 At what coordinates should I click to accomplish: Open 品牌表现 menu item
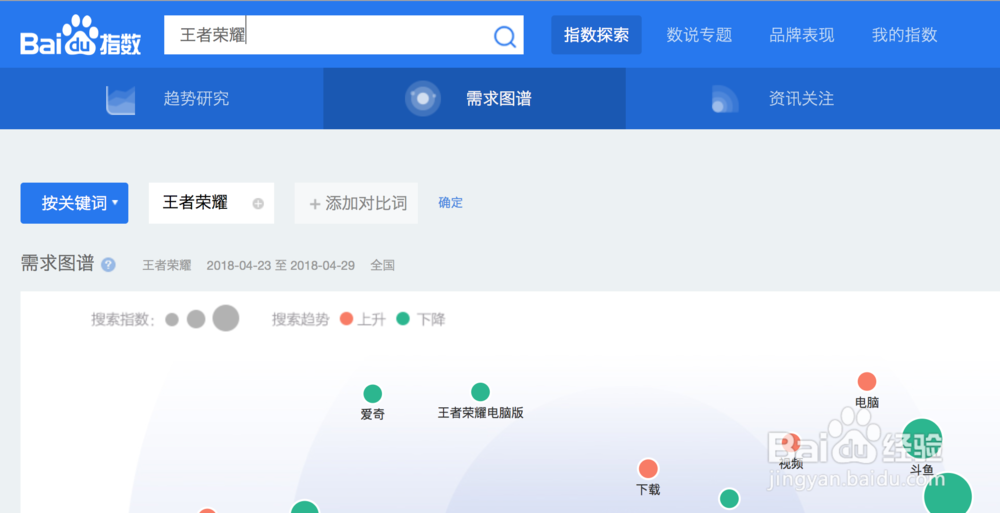[802, 35]
